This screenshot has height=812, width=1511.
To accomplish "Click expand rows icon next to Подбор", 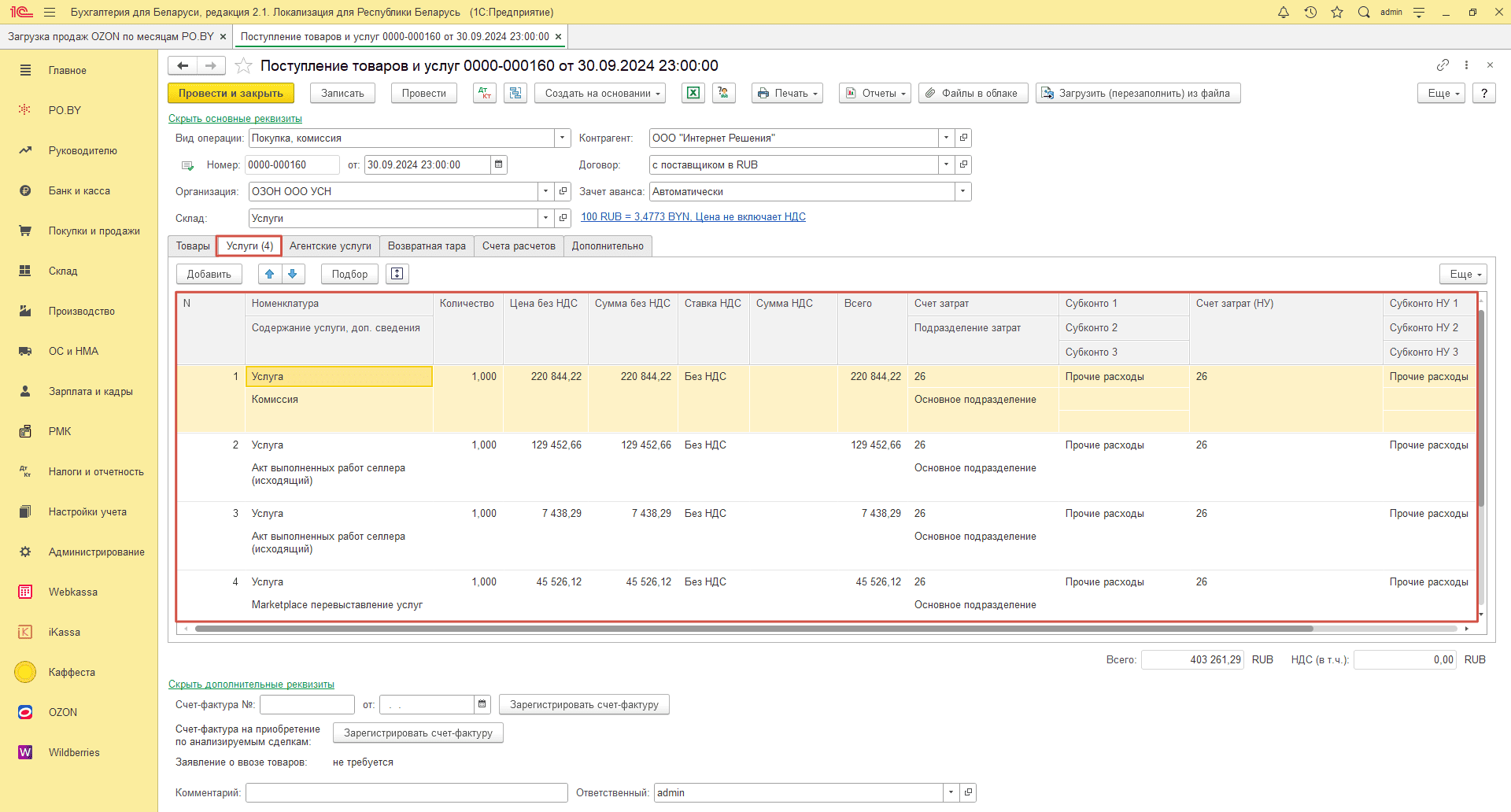I will [397, 274].
